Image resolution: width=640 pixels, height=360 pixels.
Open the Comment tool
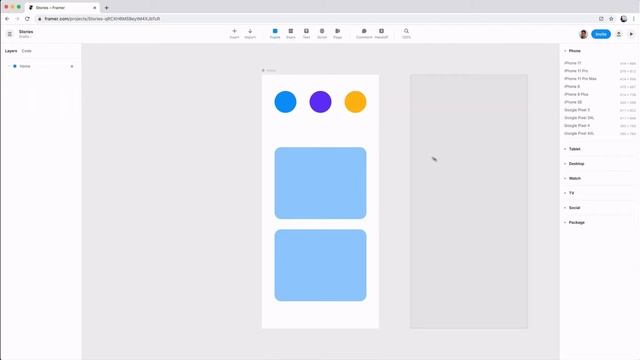364,33
